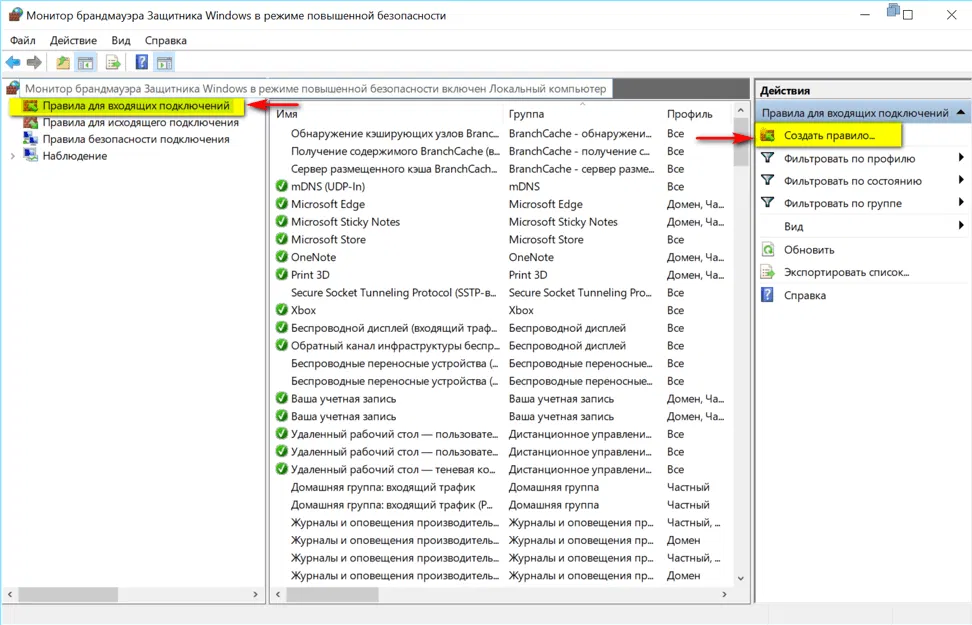Open Help from the toolbar question icon
The width and height of the screenshot is (972, 625).
(142, 62)
